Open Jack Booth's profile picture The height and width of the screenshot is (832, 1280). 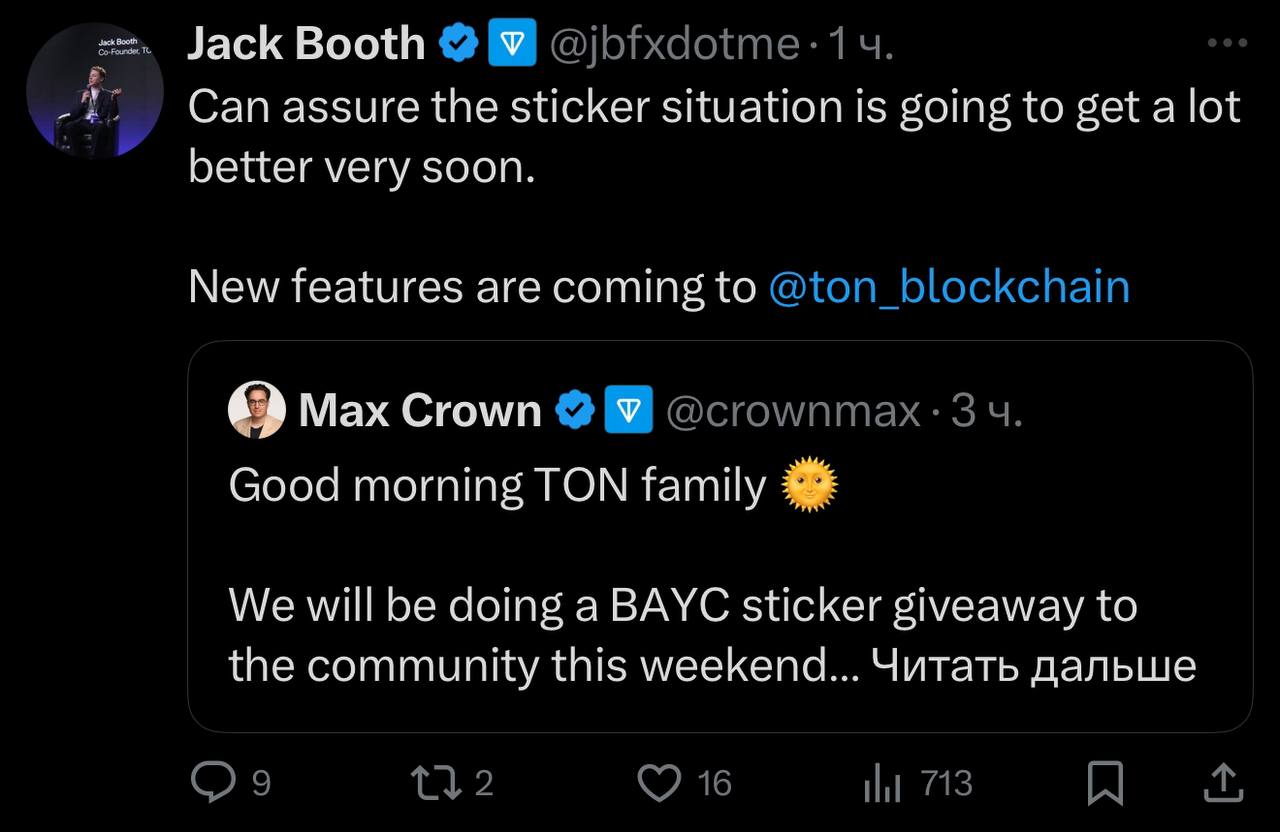click(95, 91)
